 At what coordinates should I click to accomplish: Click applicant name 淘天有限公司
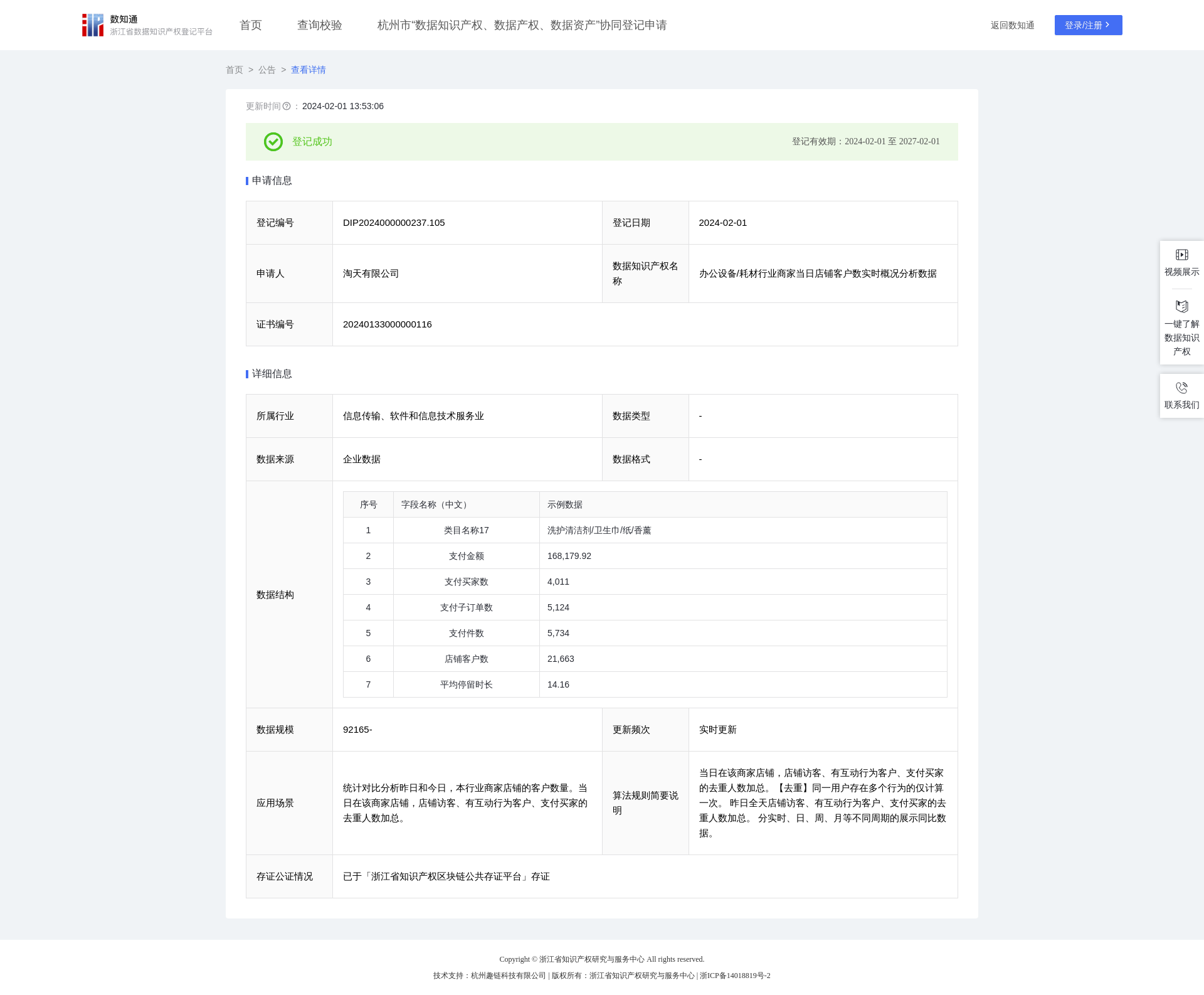(x=371, y=274)
